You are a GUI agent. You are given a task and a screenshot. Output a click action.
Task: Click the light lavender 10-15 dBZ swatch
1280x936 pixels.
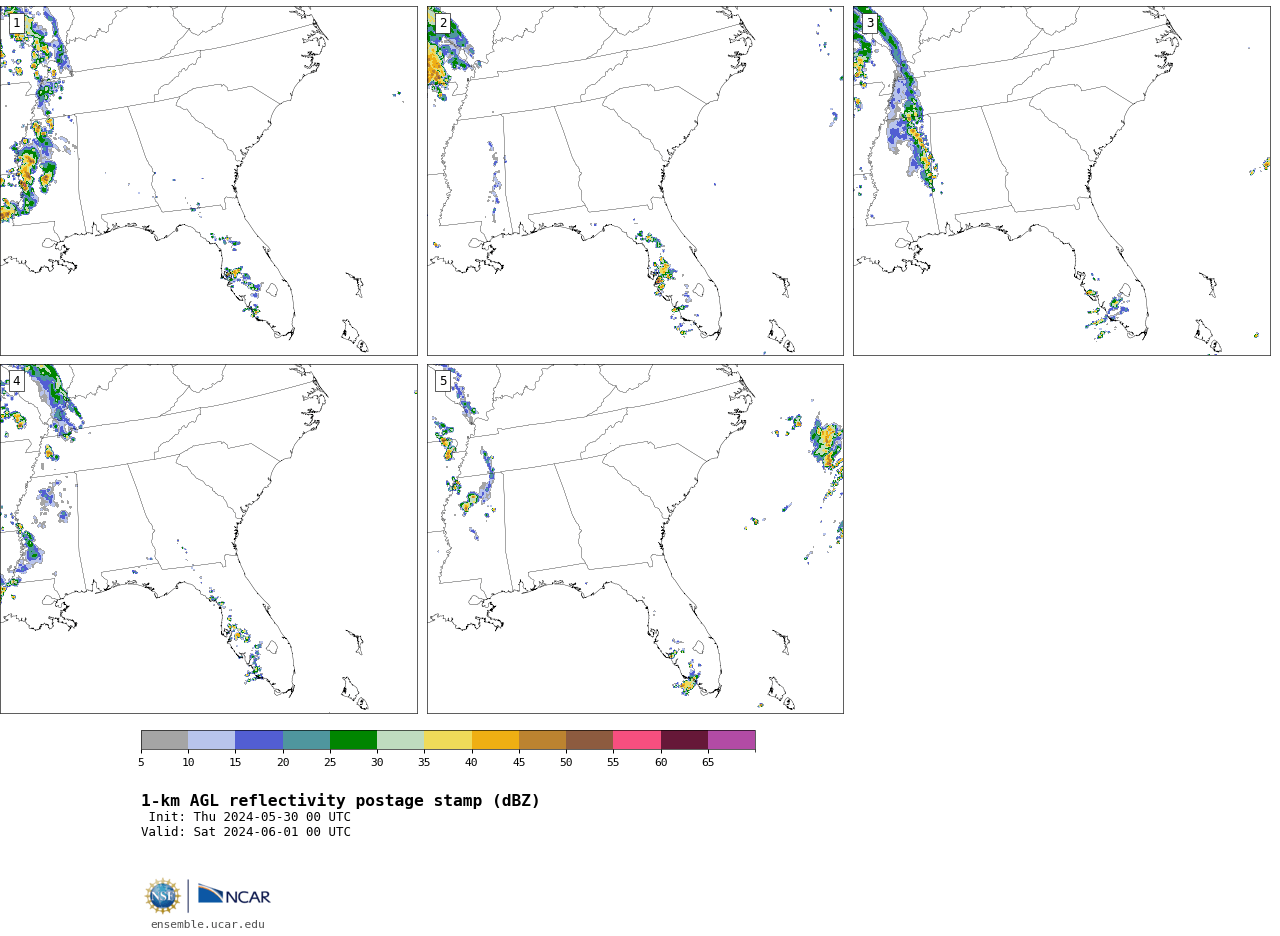(x=212, y=740)
